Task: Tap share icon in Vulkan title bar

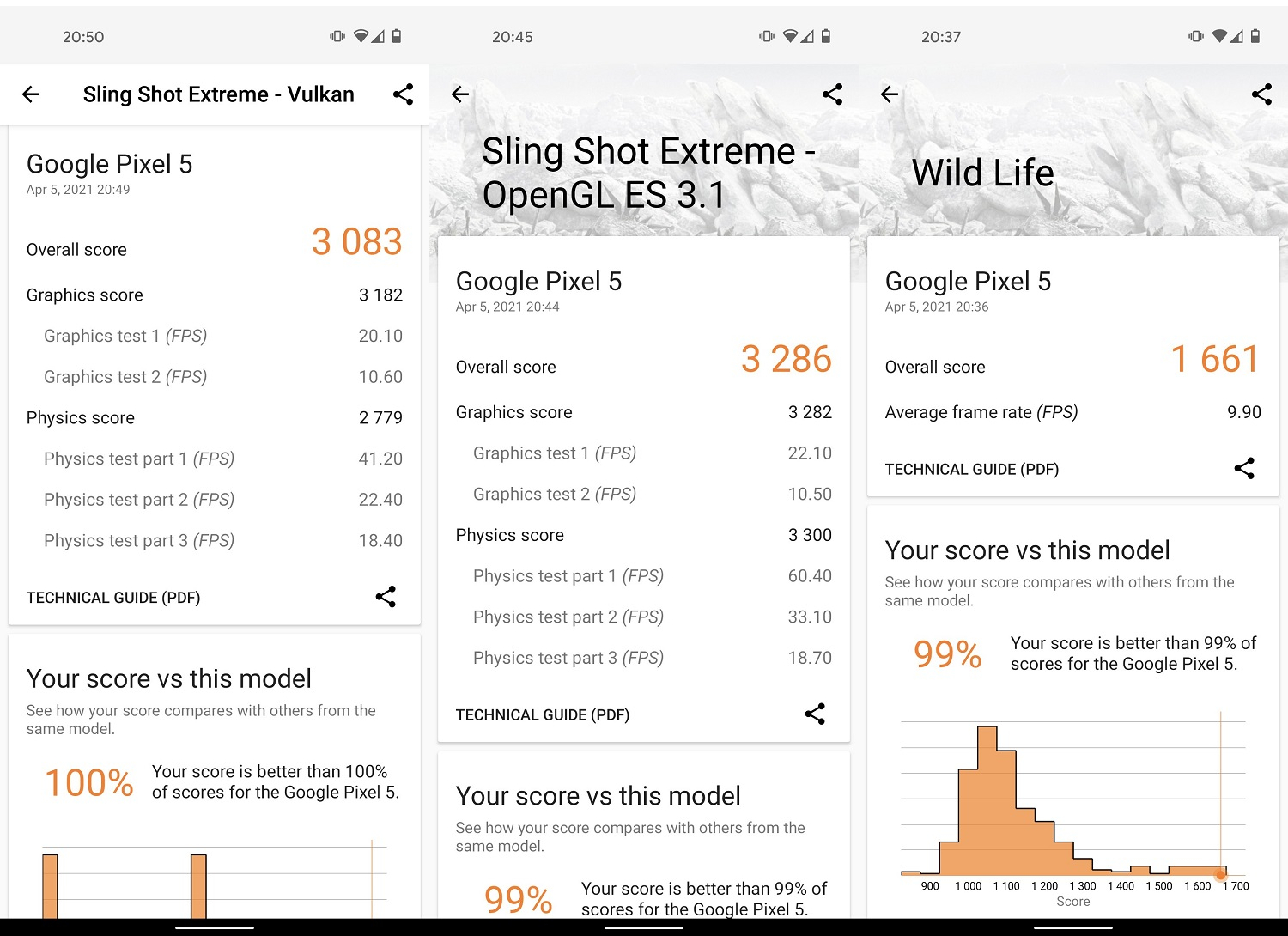Action: tap(403, 94)
